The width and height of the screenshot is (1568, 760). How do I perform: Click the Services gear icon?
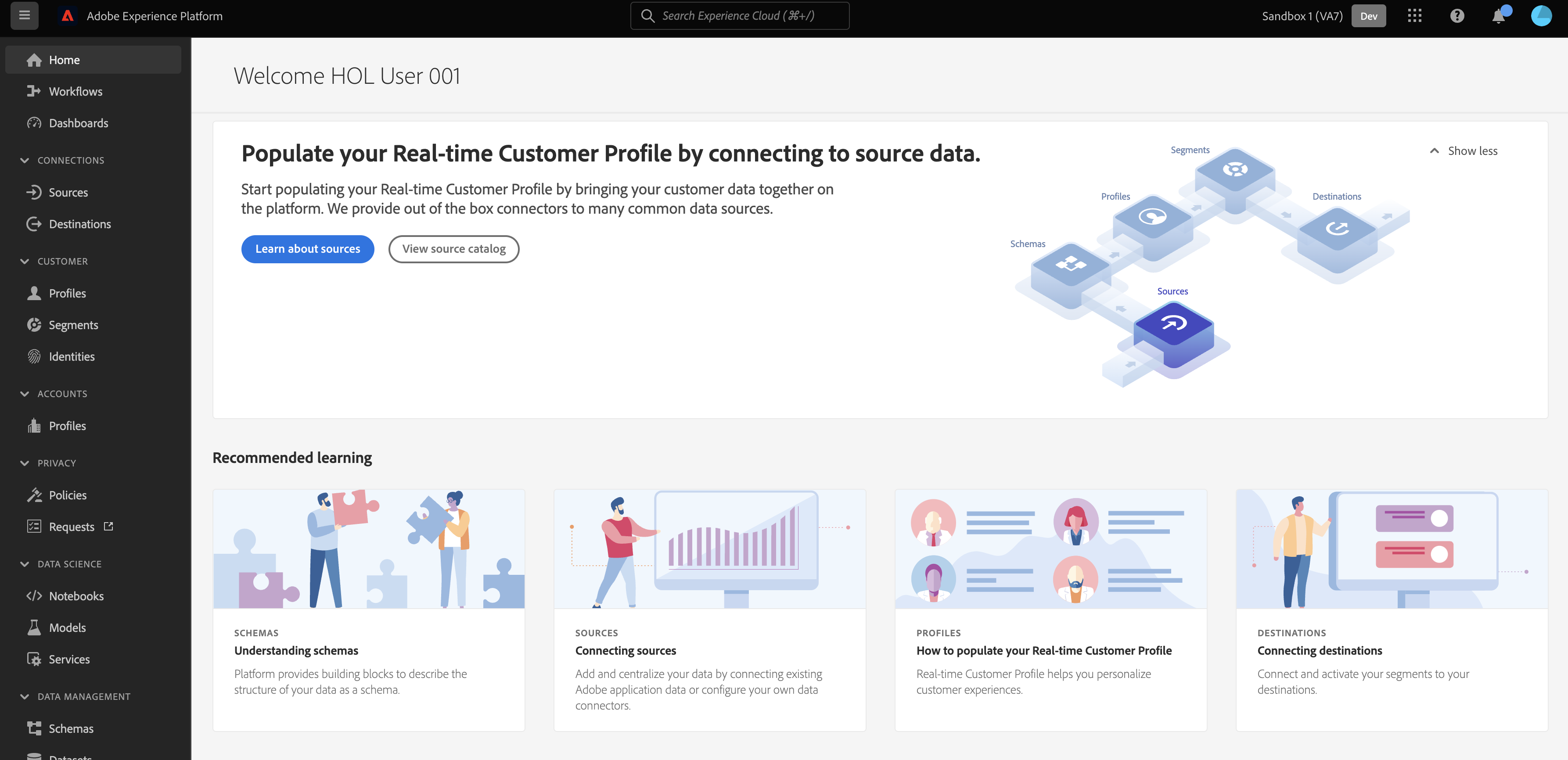pyautogui.click(x=34, y=659)
